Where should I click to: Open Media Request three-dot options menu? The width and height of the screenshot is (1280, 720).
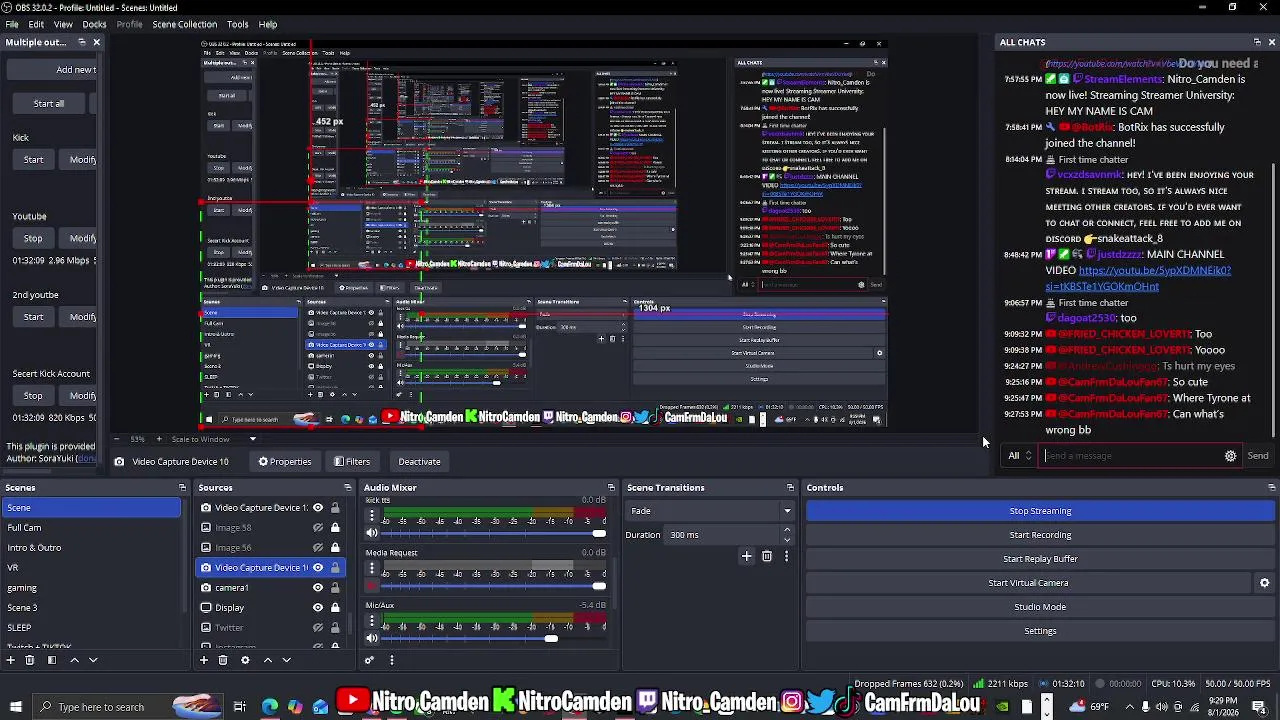point(372,569)
